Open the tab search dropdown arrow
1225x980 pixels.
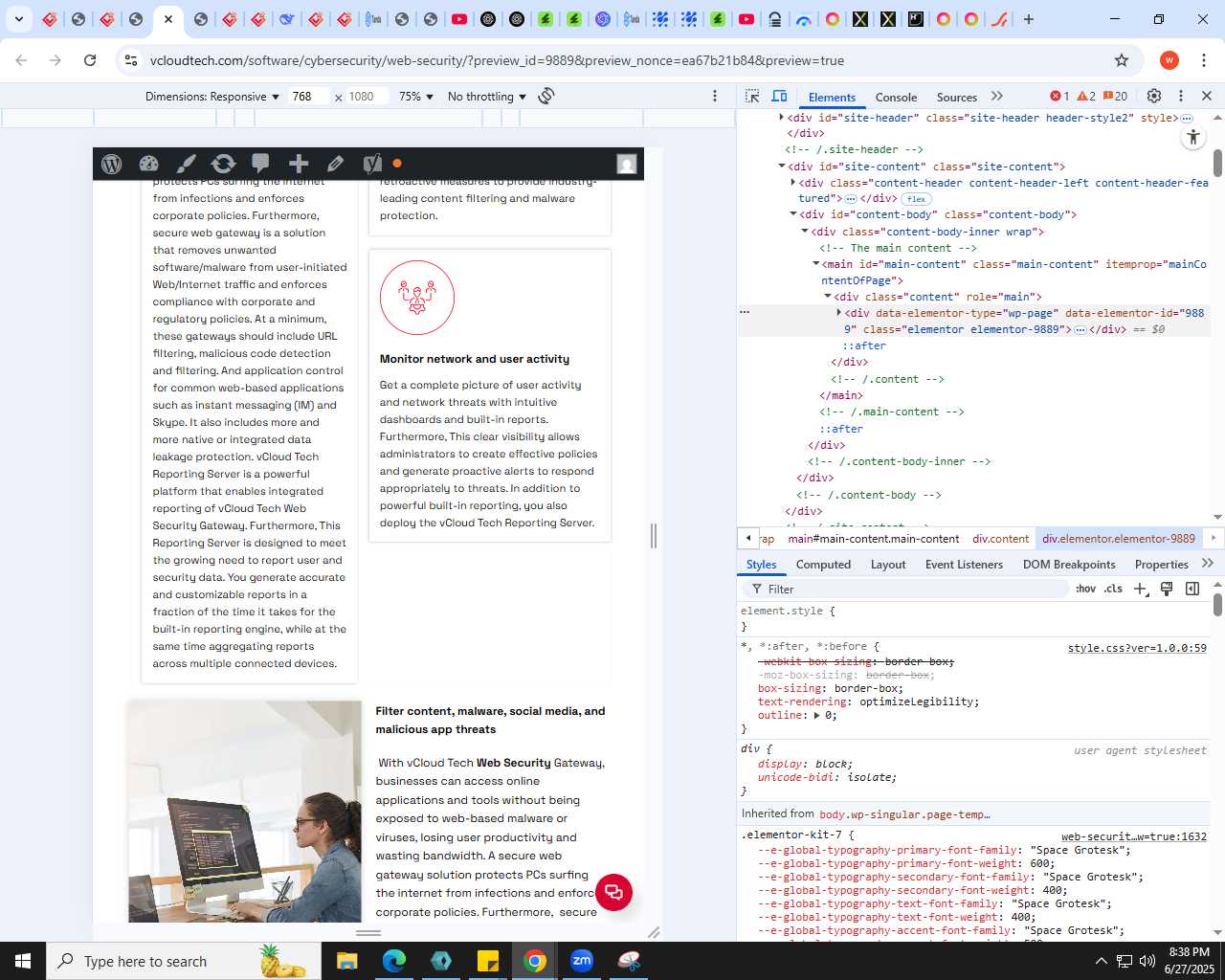(x=19, y=19)
